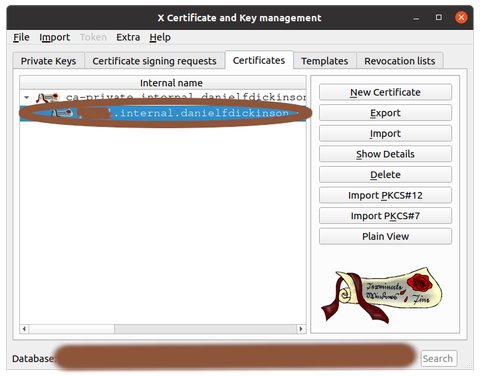Viewport: 480px width, 376px height.
Task: Click the Export button
Action: click(385, 113)
